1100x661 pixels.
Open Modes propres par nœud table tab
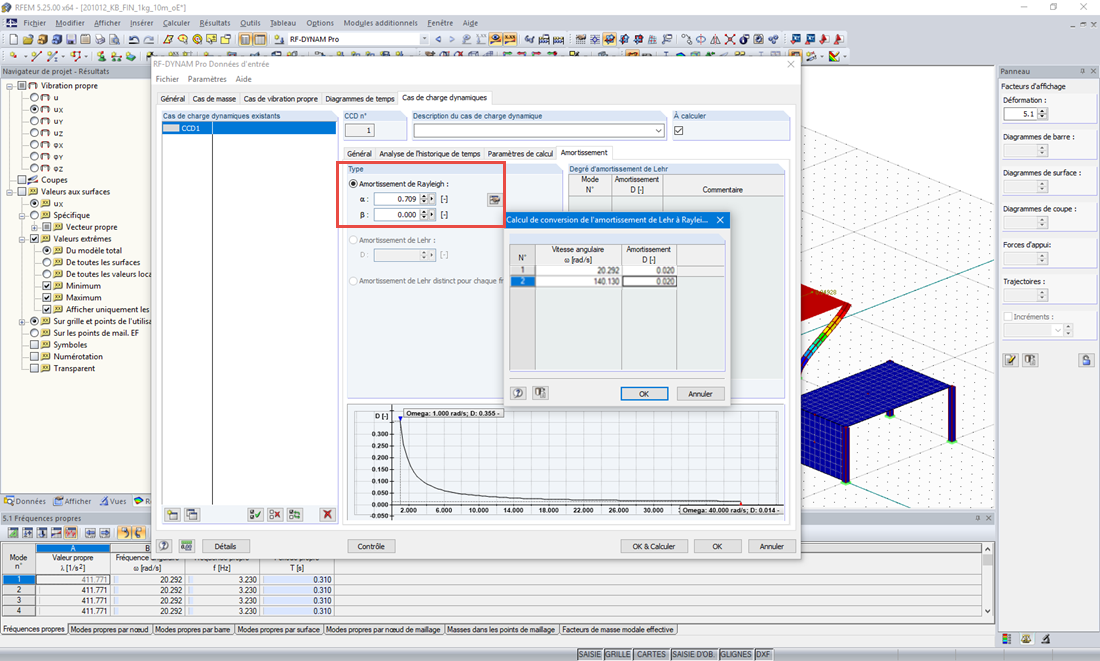coord(109,629)
